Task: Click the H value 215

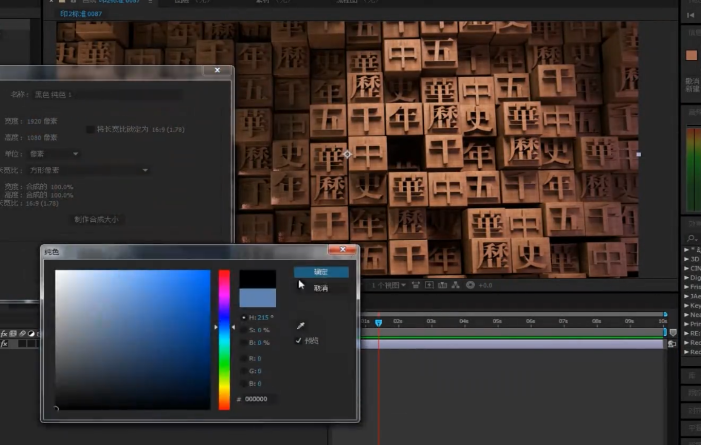Action: click(263, 318)
